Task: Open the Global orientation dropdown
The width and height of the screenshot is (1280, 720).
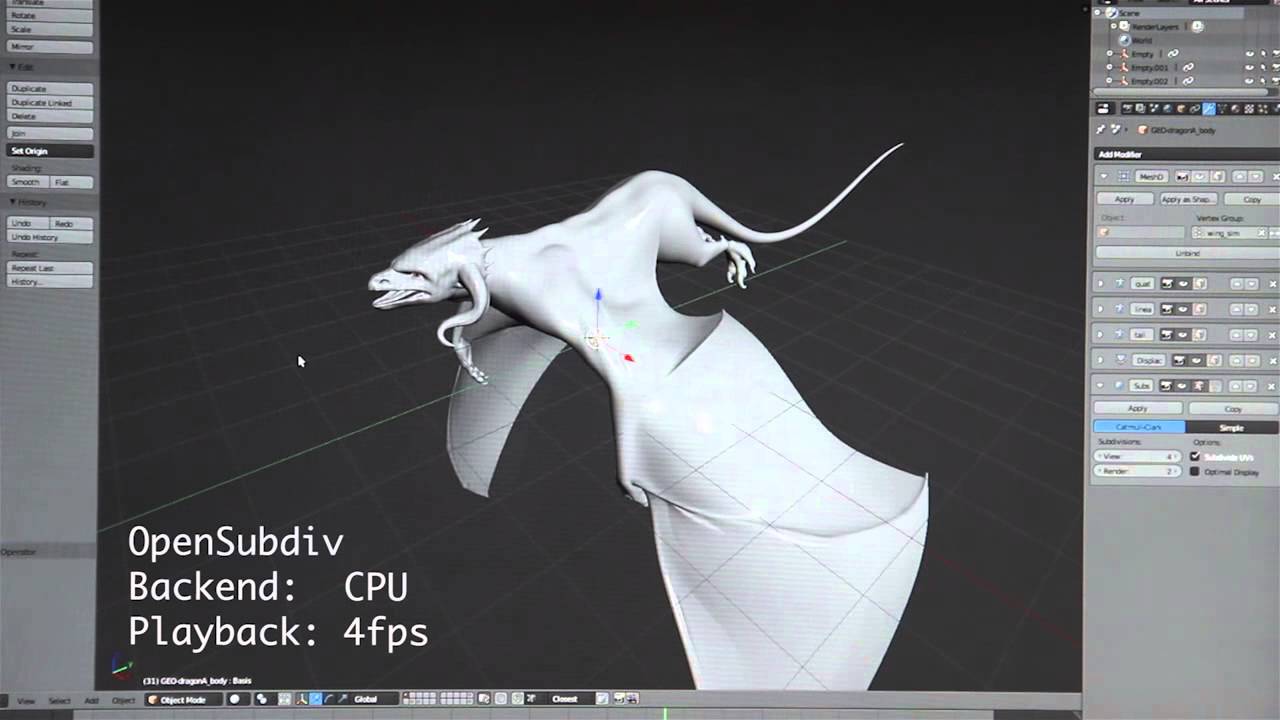Action: [x=374, y=699]
